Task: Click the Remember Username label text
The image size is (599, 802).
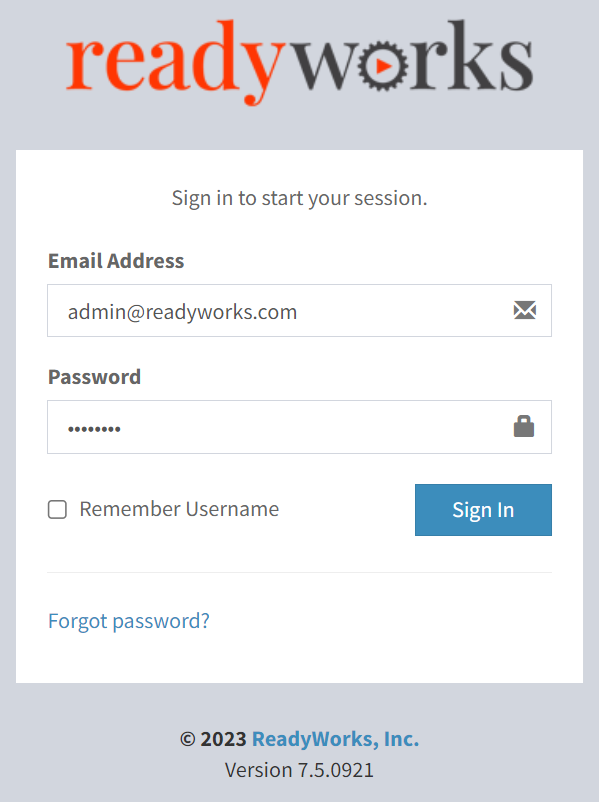Action: pos(179,509)
